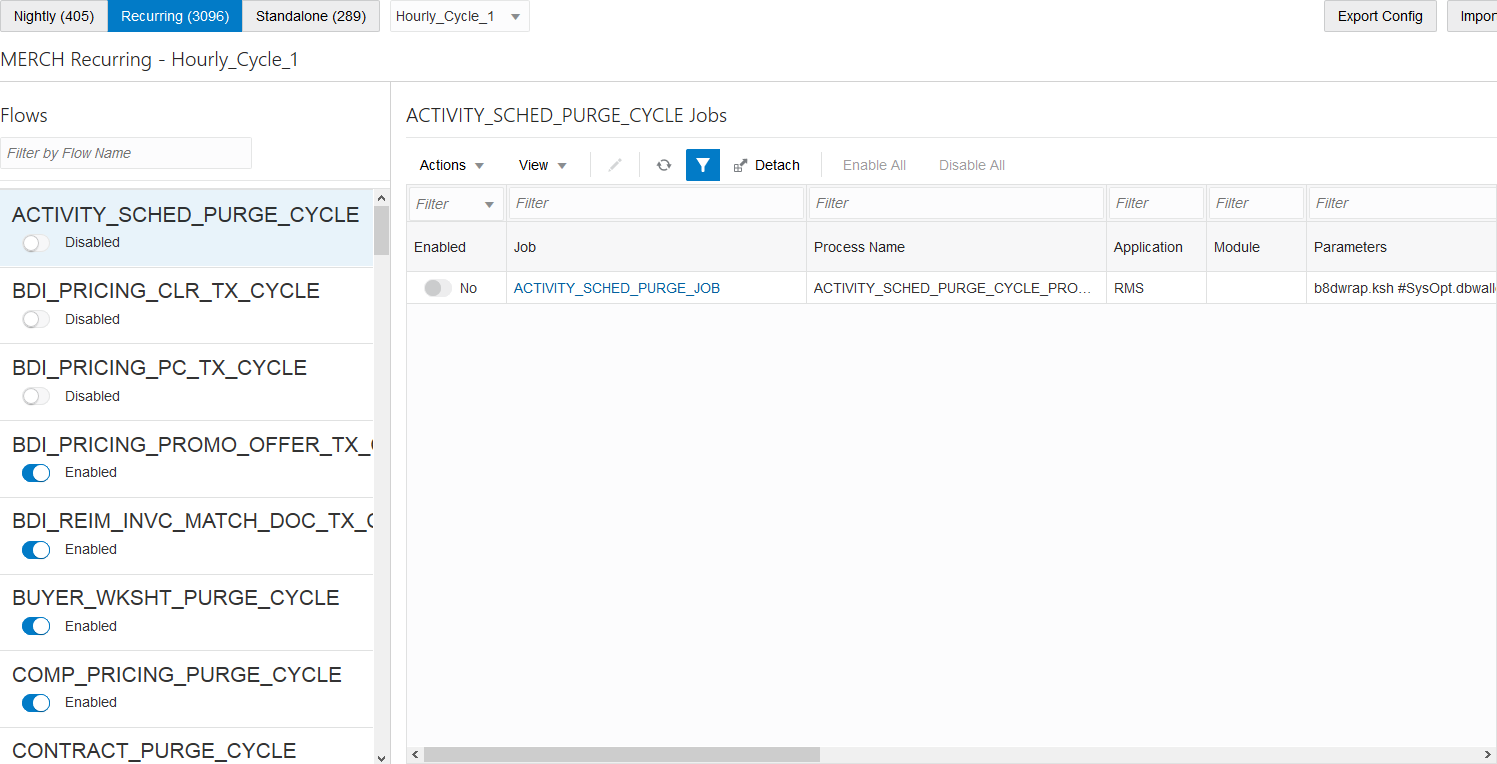Click the b8dwrap.ksh parameters cell

point(1402,288)
